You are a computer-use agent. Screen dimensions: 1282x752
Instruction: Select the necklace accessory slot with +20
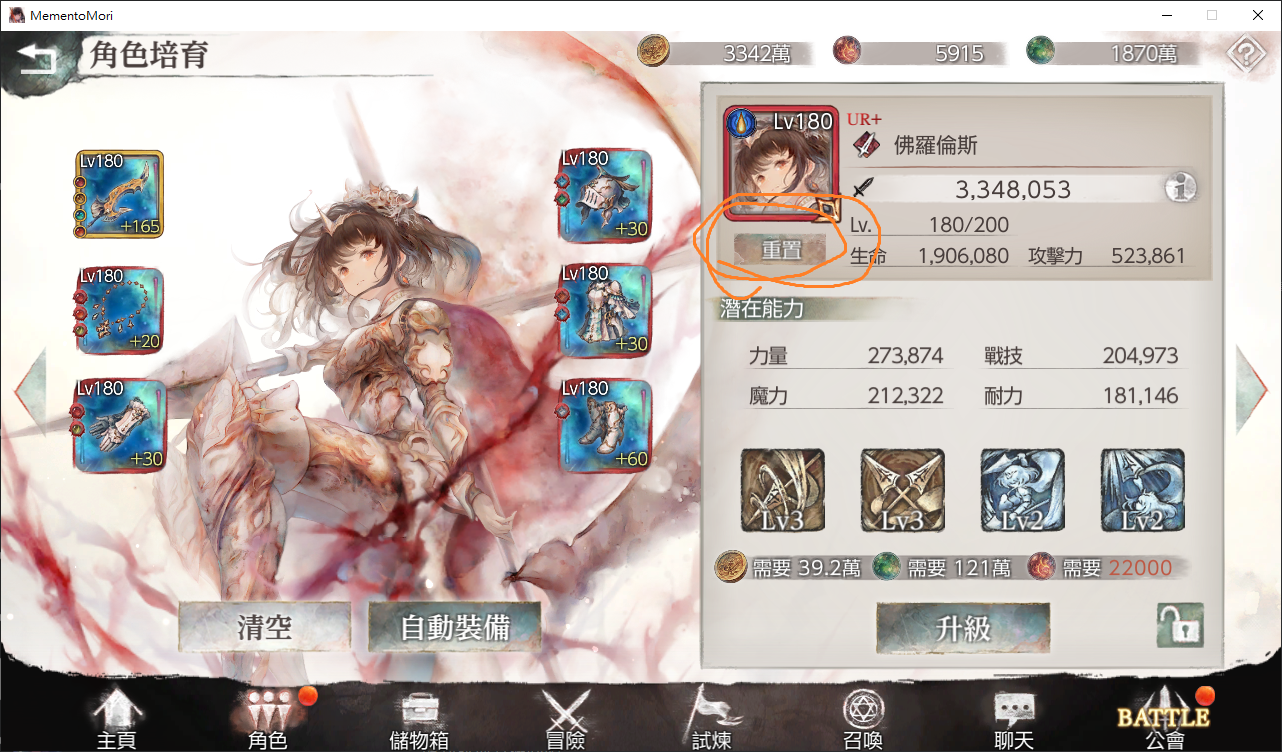click(x=119, y=310)
